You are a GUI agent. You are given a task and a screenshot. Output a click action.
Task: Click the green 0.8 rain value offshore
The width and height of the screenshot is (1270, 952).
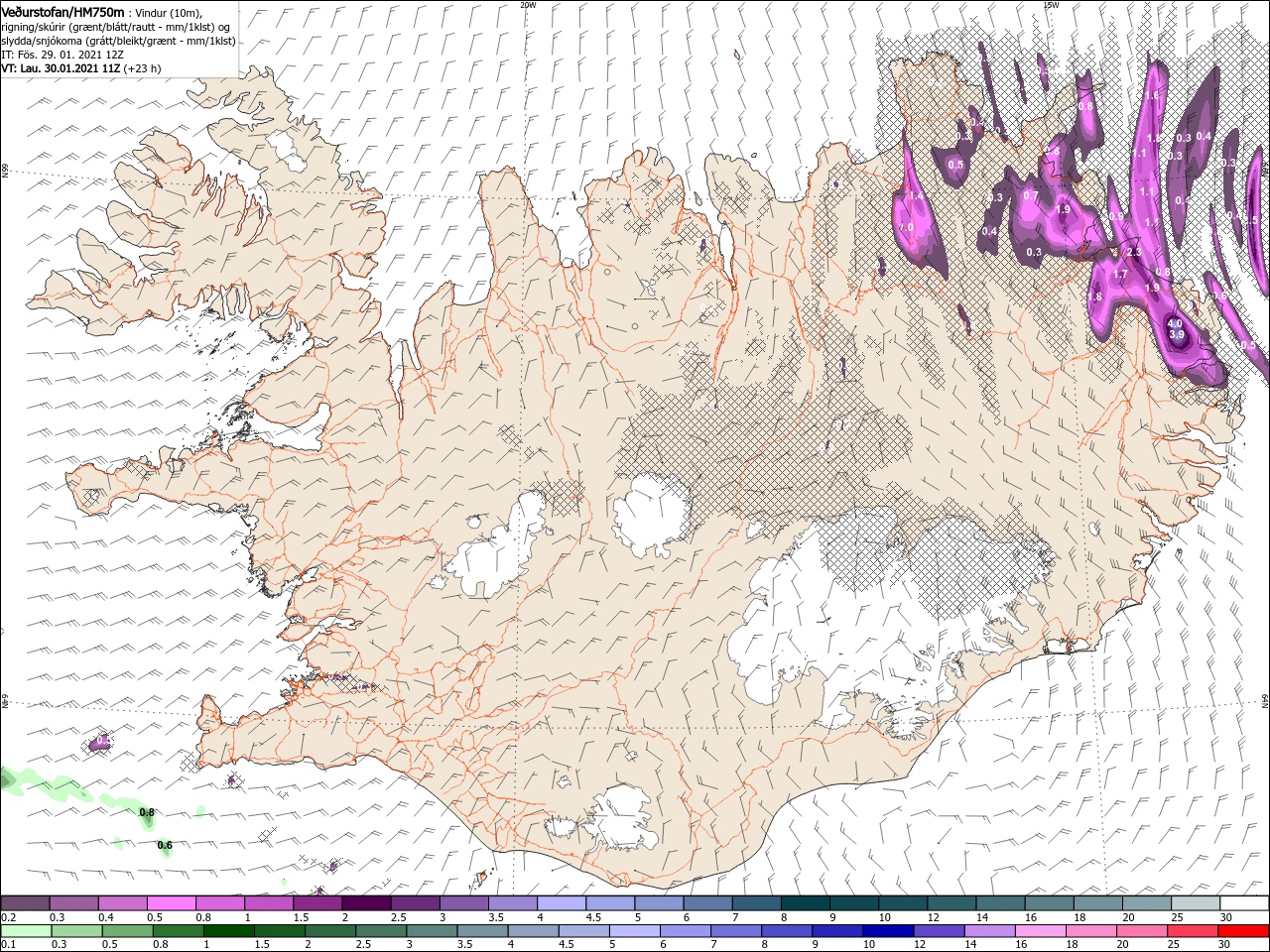[x=147, y=812]
